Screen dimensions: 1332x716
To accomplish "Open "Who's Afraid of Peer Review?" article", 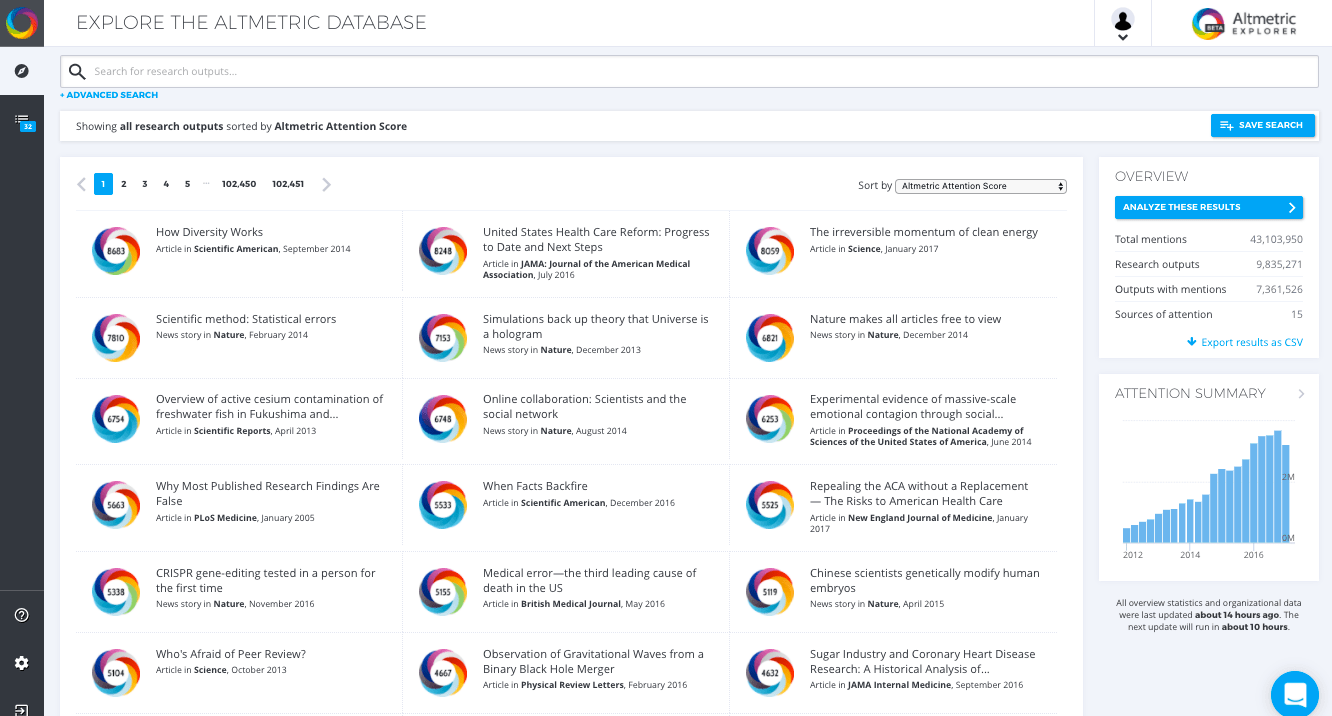I will 231,654.
